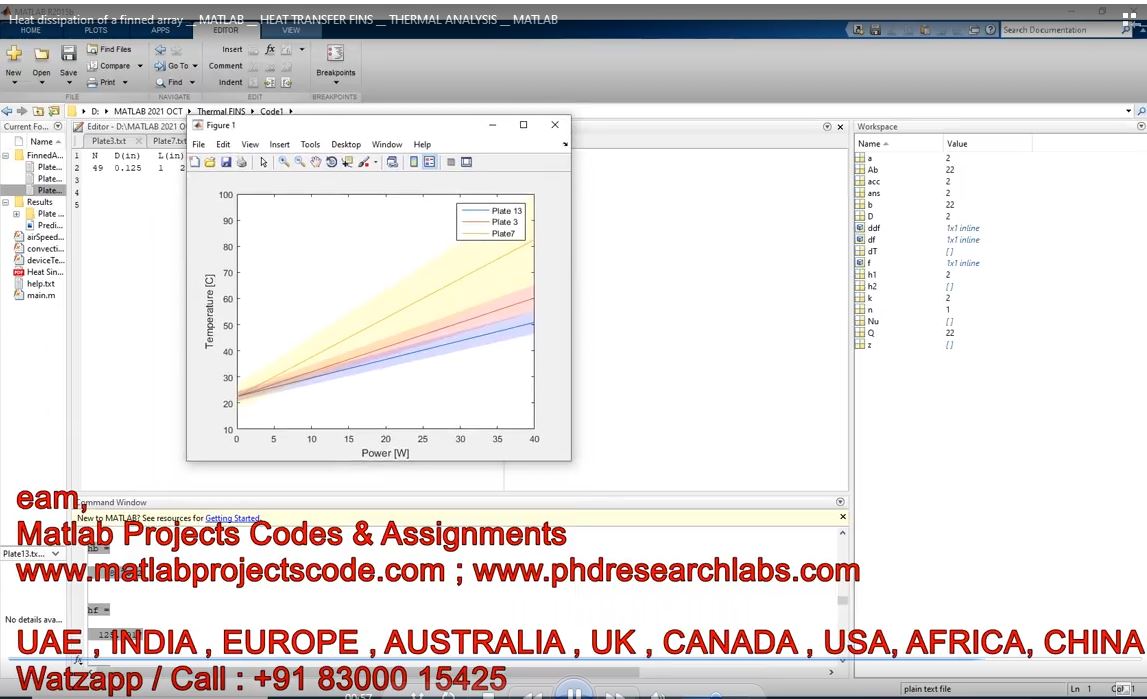This screenshot has height=699, width=1147.
Task: Toggle Insert Legend in Figure 1 toolbar
Action: tap(429, 162)
